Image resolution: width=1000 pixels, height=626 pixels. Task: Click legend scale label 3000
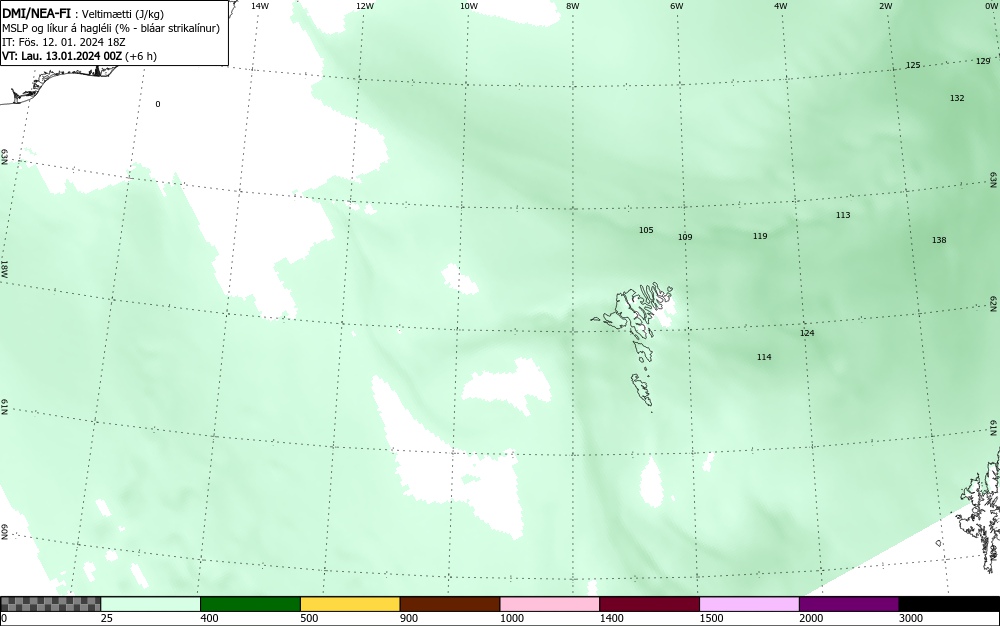coord(911,618)
